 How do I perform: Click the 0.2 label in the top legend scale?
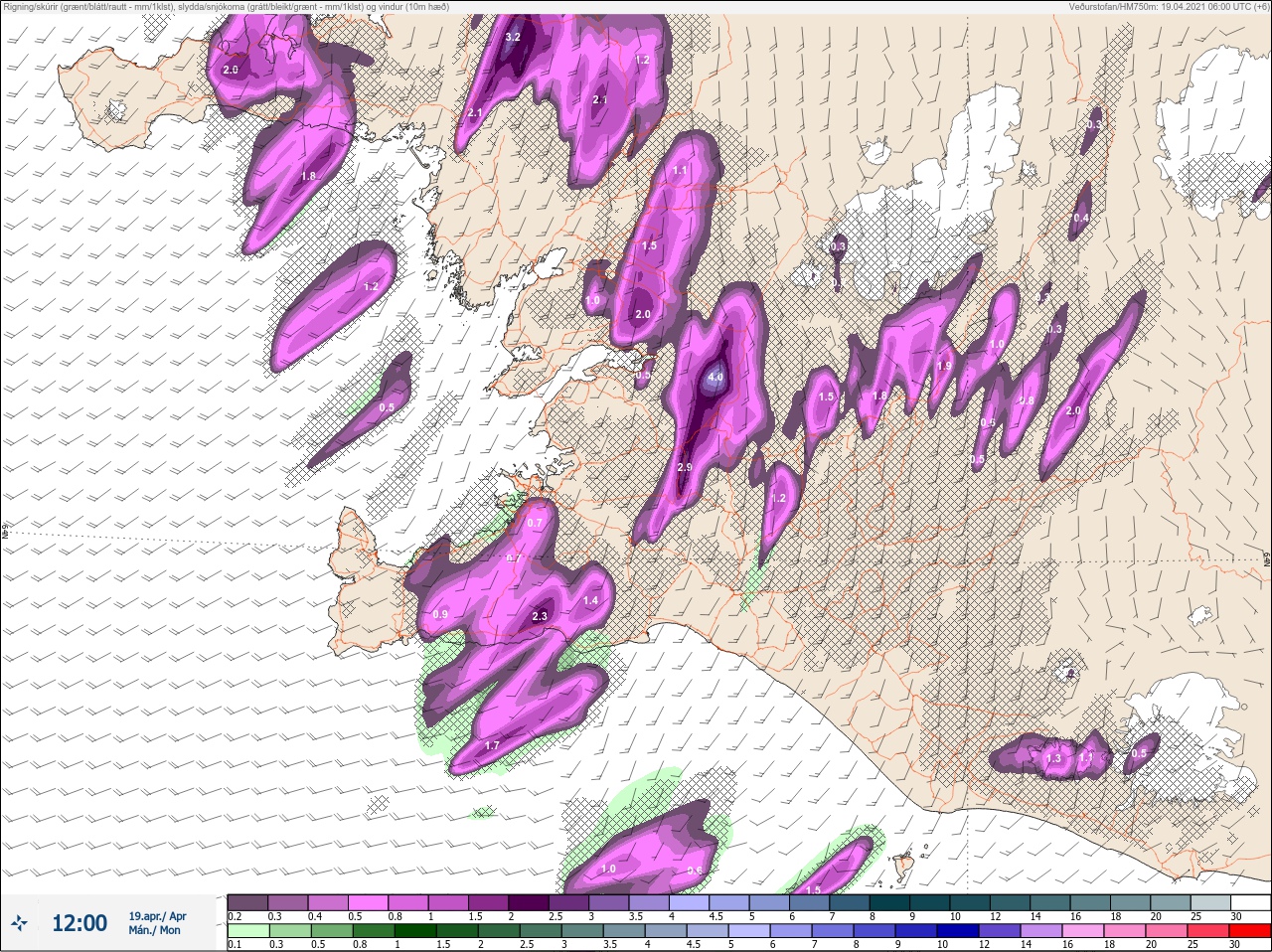pos(235,916)
